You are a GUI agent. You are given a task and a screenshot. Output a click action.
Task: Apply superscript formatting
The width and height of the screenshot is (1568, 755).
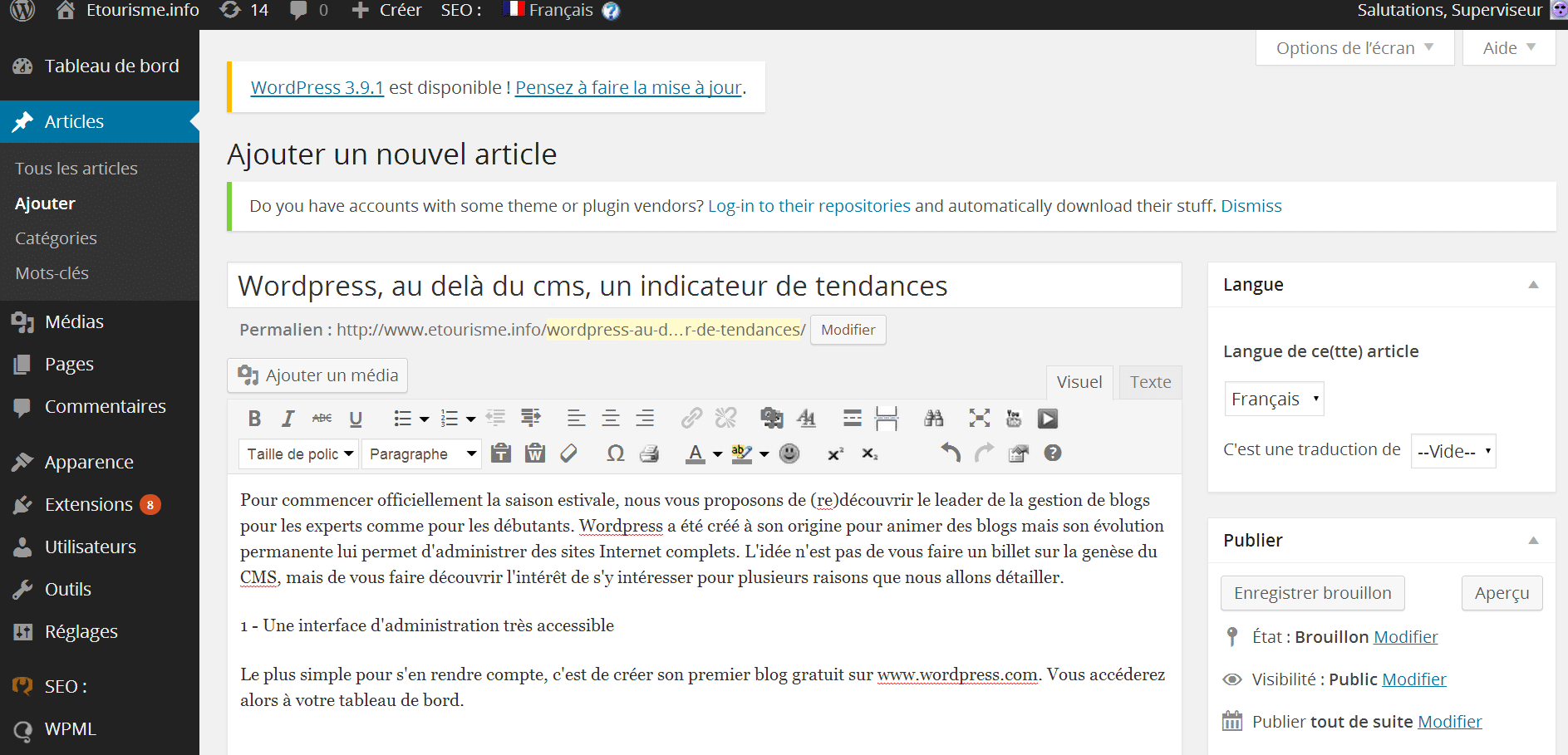835,453
